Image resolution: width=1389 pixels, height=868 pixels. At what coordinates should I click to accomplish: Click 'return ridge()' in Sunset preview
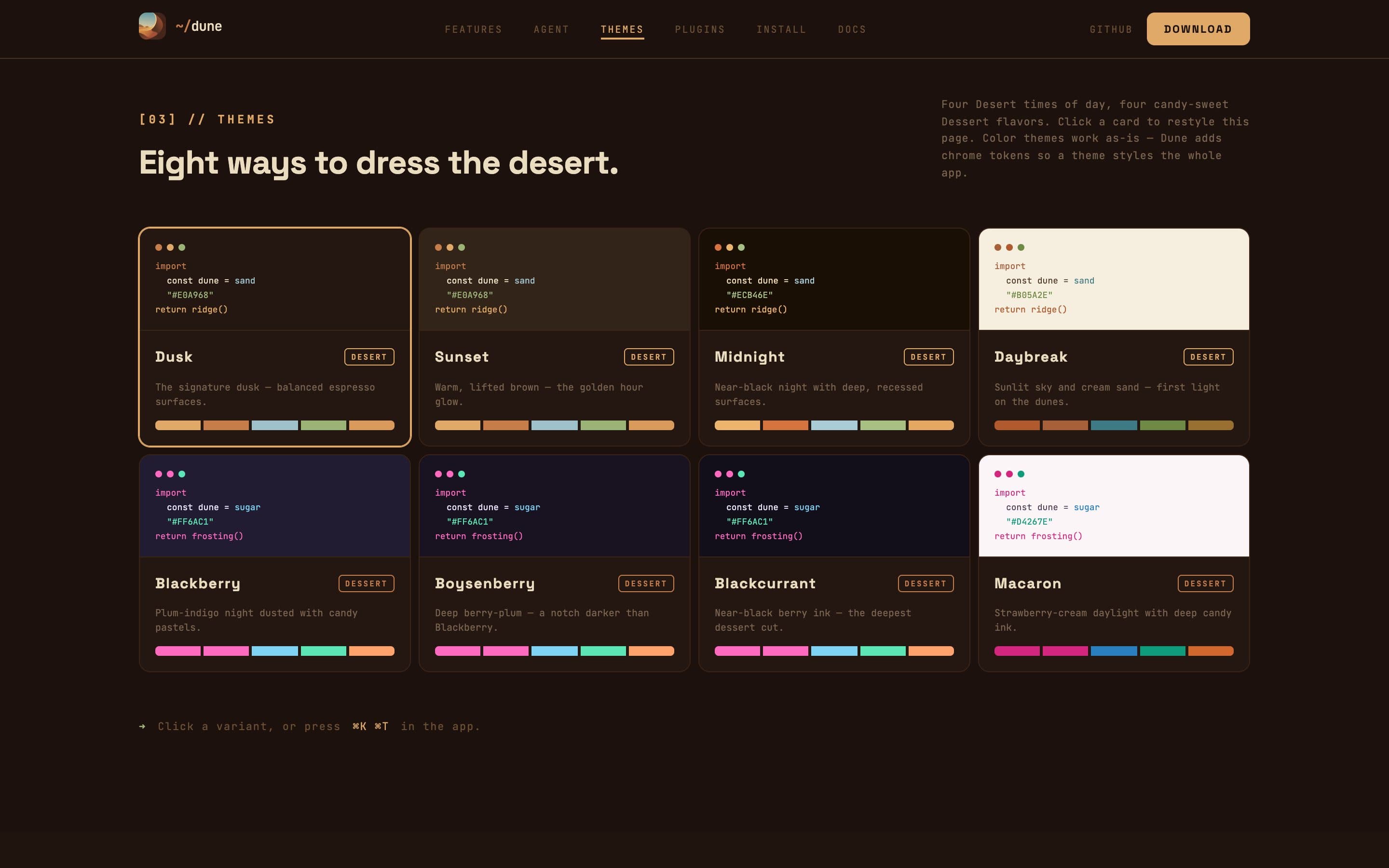pyautogui.click(x=471, y=310)
